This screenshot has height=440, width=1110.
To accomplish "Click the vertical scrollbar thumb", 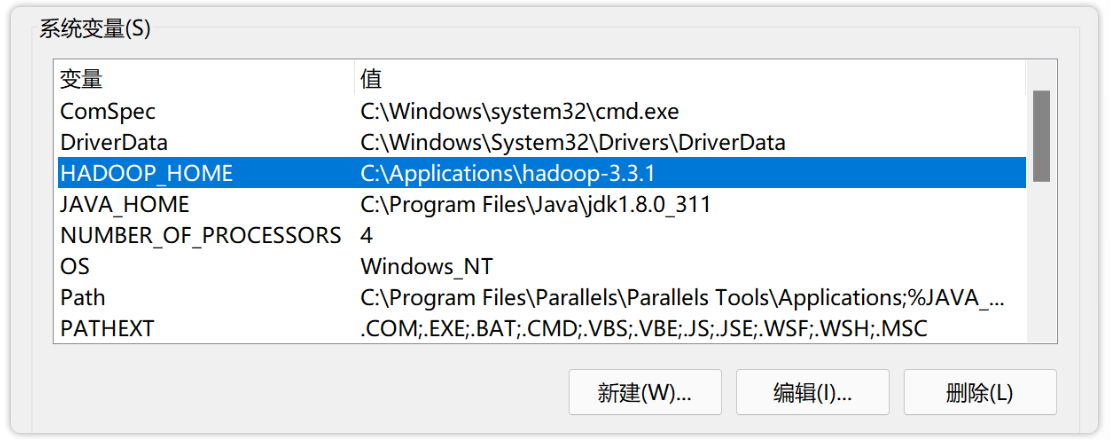I will pyautogui.click(x=1041, y=135).
